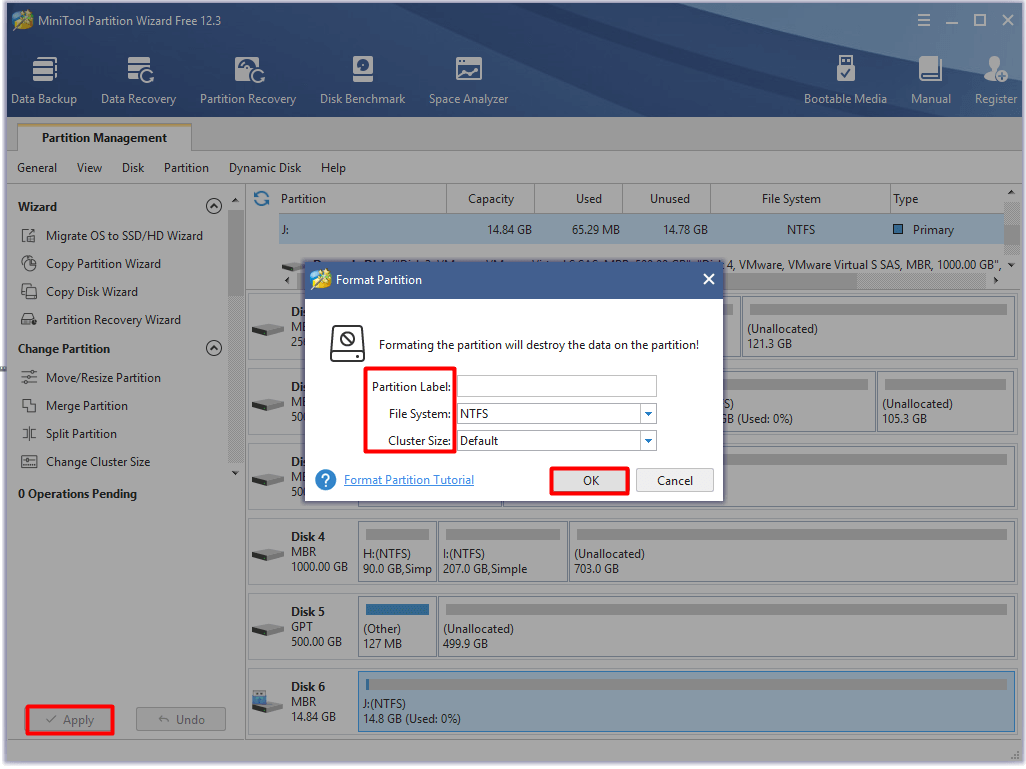Sort by the Capacity column header
The width and height of the screenshot is (1026, 769).
point(491,199)
